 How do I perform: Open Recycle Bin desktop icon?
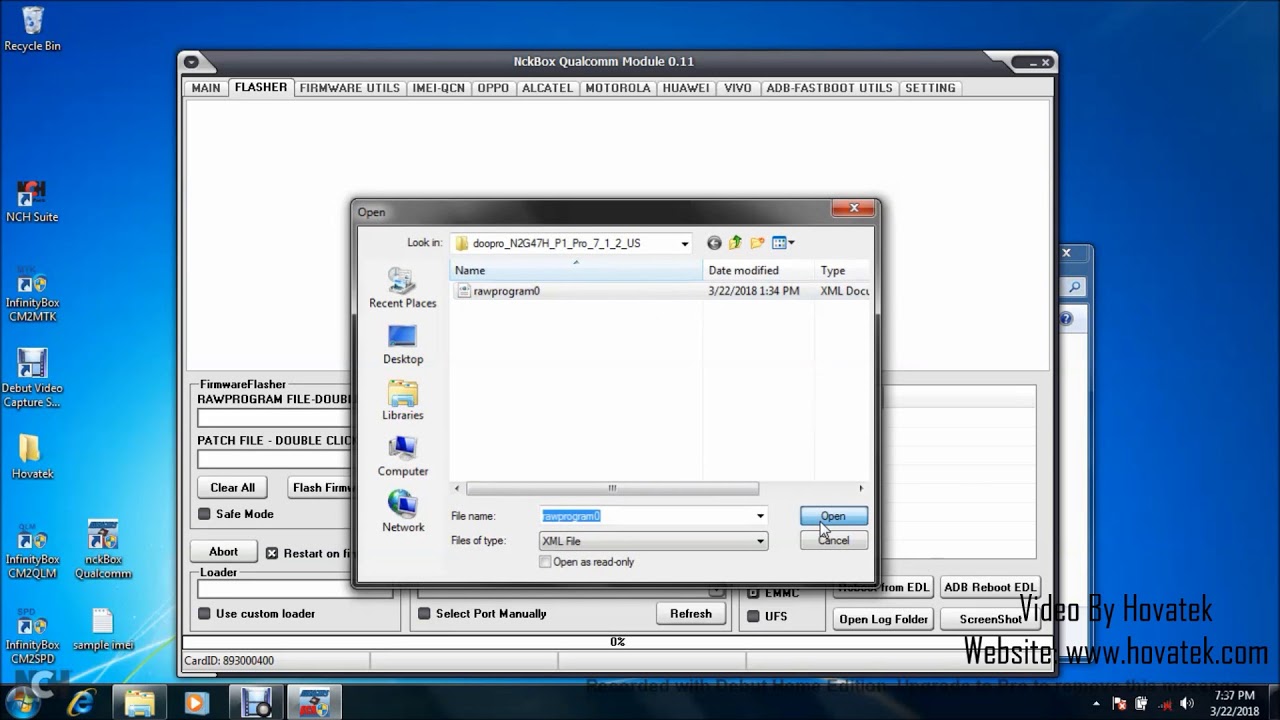[32, 29]
